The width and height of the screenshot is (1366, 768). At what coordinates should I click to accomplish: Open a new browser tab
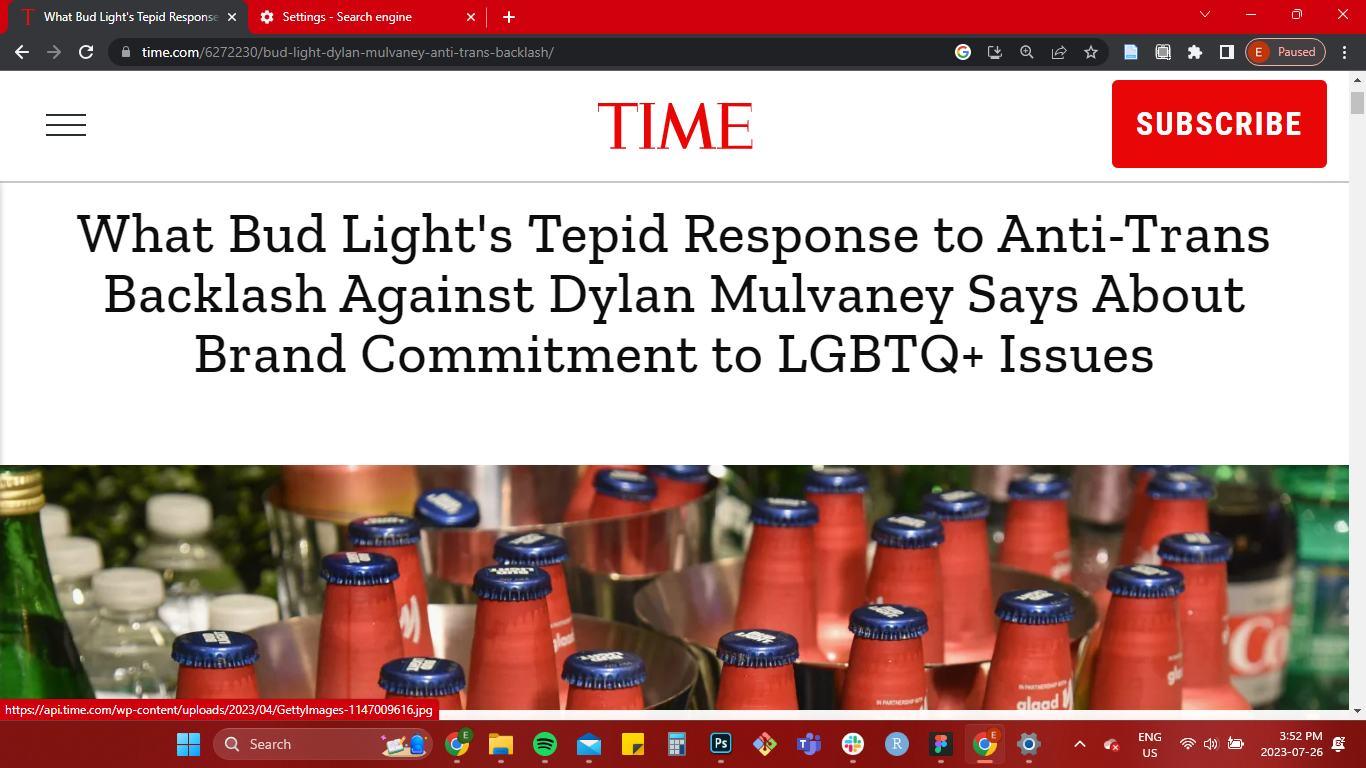[508, 17]
